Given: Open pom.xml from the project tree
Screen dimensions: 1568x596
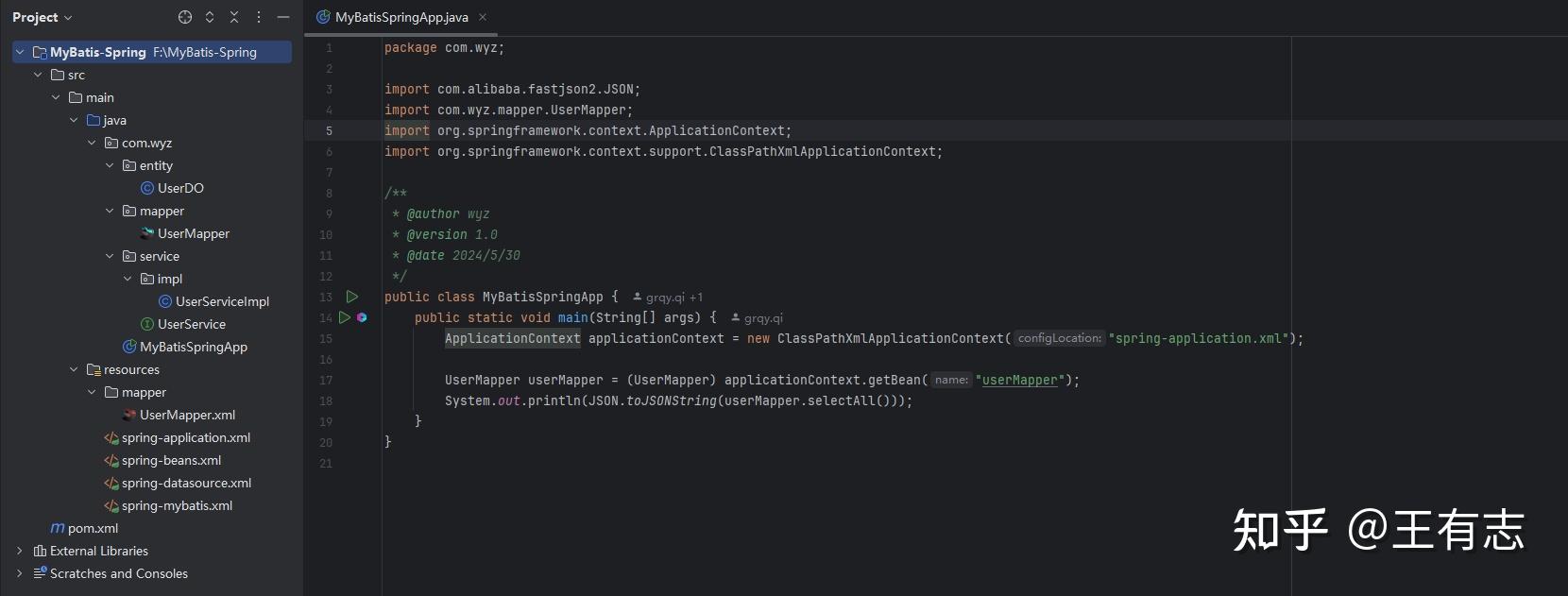Looking at the screenshot, I should pyautogui.click(x=93, y=528).
